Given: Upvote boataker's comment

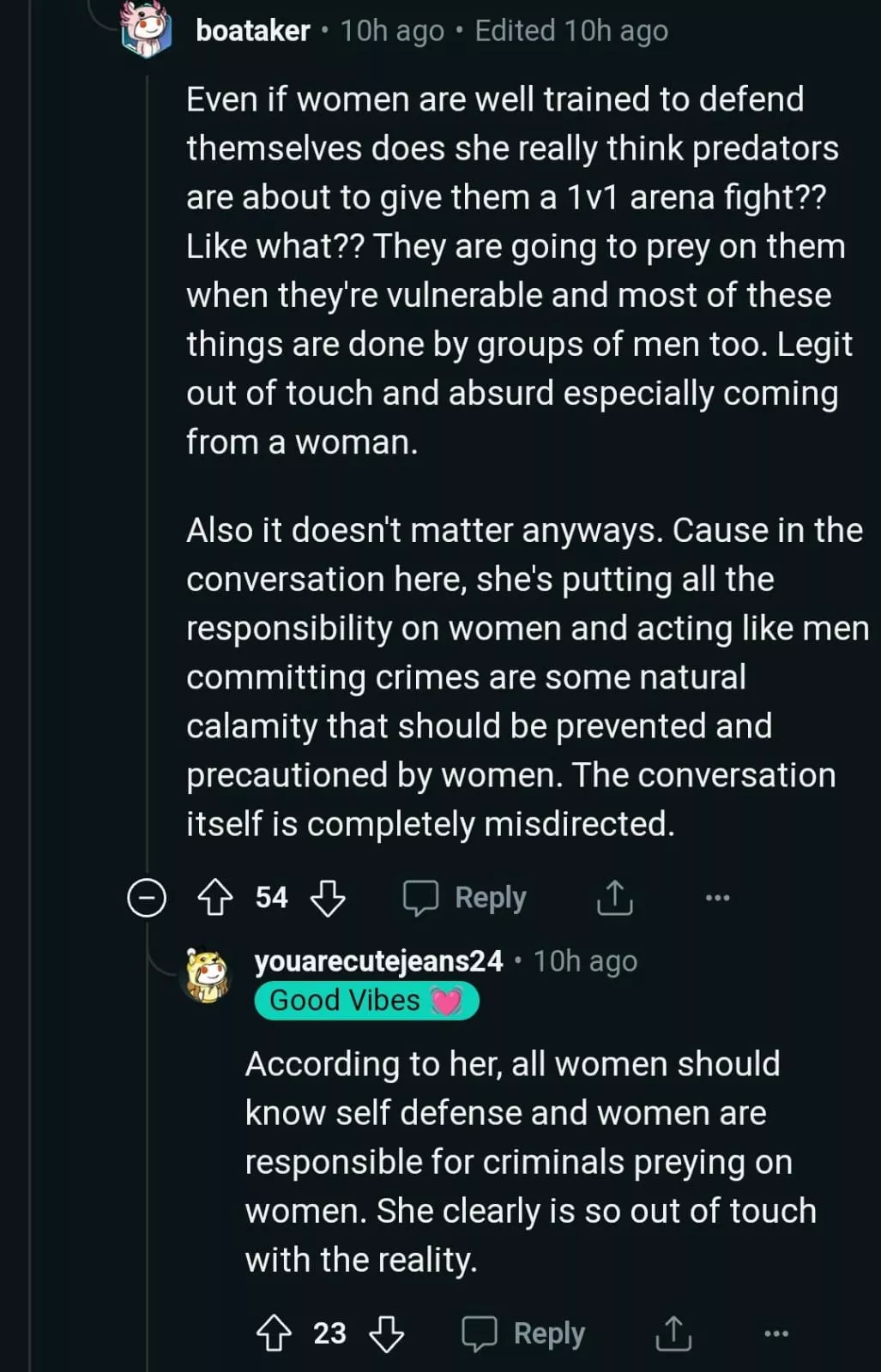Looking at the screenshot, I should (215, 898).
